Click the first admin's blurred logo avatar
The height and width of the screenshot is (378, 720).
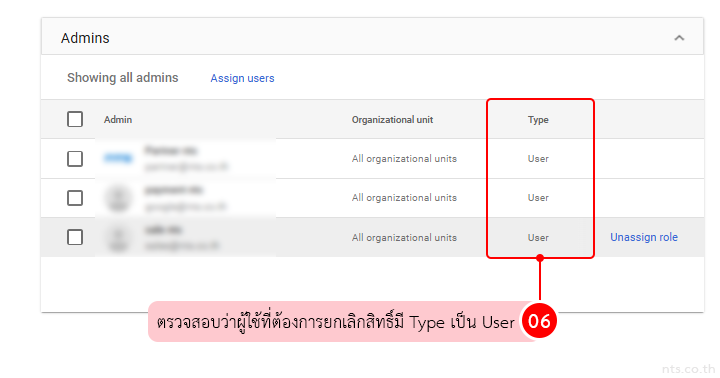[x=118, y=158]
